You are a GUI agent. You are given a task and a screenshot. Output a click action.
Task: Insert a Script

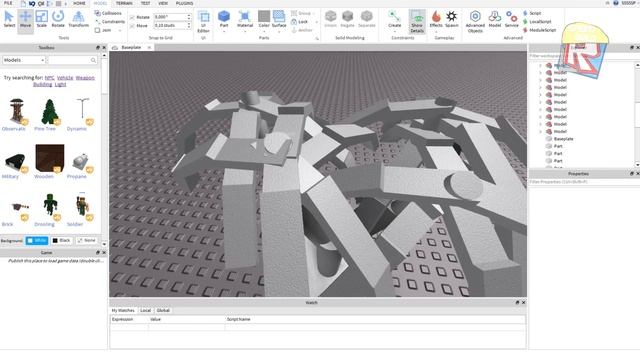532,13
